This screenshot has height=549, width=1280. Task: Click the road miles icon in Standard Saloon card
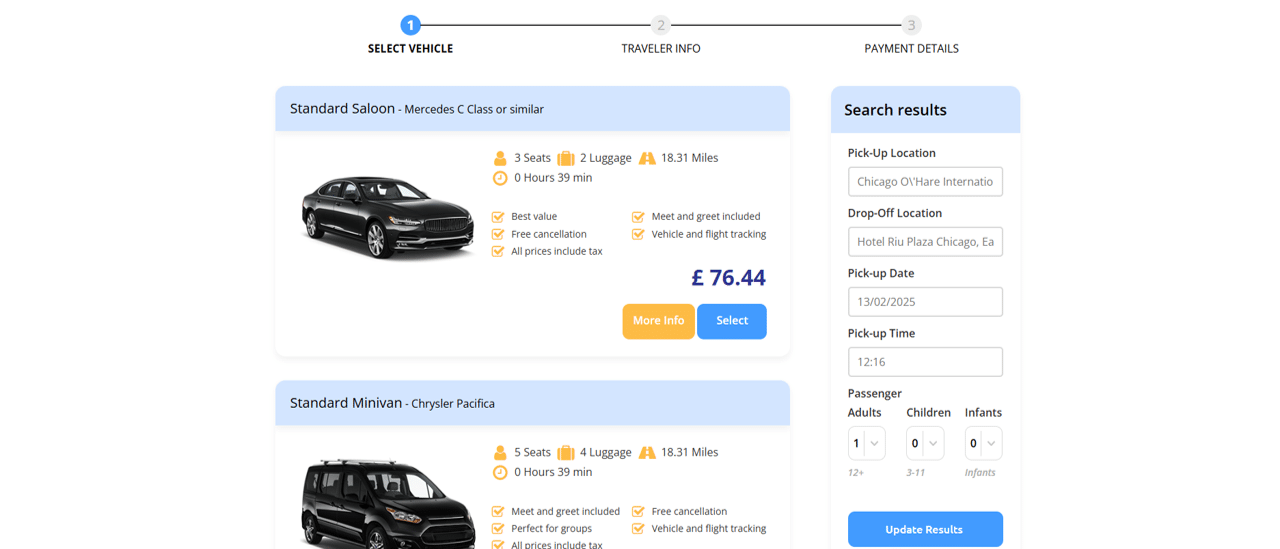click(647, 158)
